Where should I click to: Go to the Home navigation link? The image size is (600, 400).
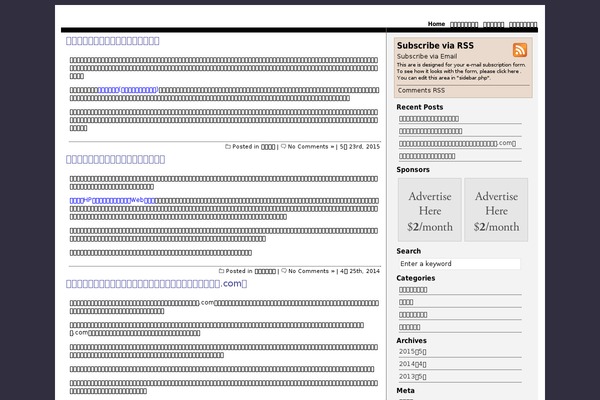tap(436, 24)
